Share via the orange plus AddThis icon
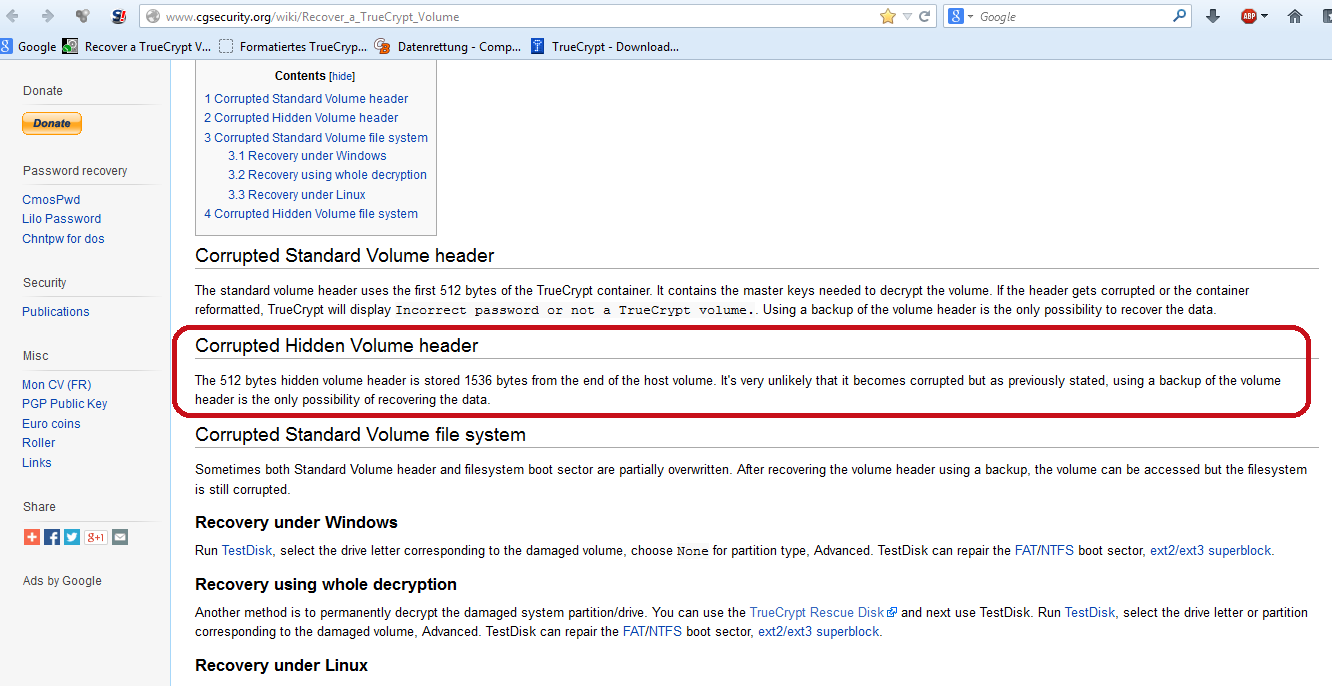 pos(32,537)
